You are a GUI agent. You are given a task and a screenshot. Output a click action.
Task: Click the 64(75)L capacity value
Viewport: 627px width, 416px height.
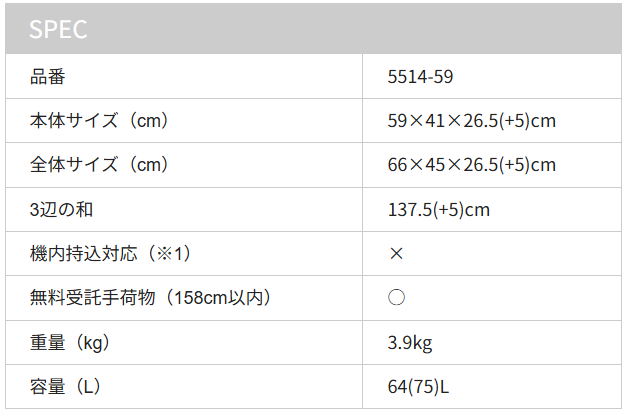coord(418,387)
